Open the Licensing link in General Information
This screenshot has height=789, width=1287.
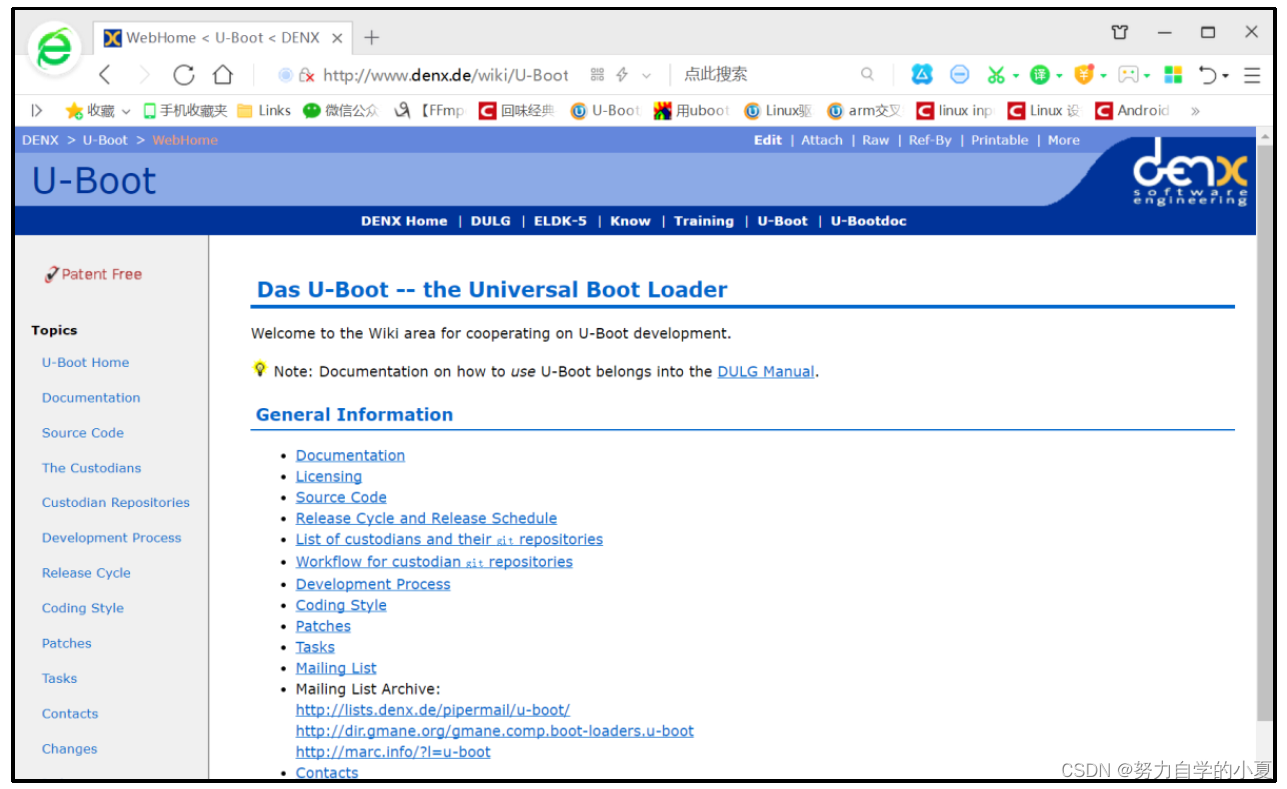tap(329, 476)
